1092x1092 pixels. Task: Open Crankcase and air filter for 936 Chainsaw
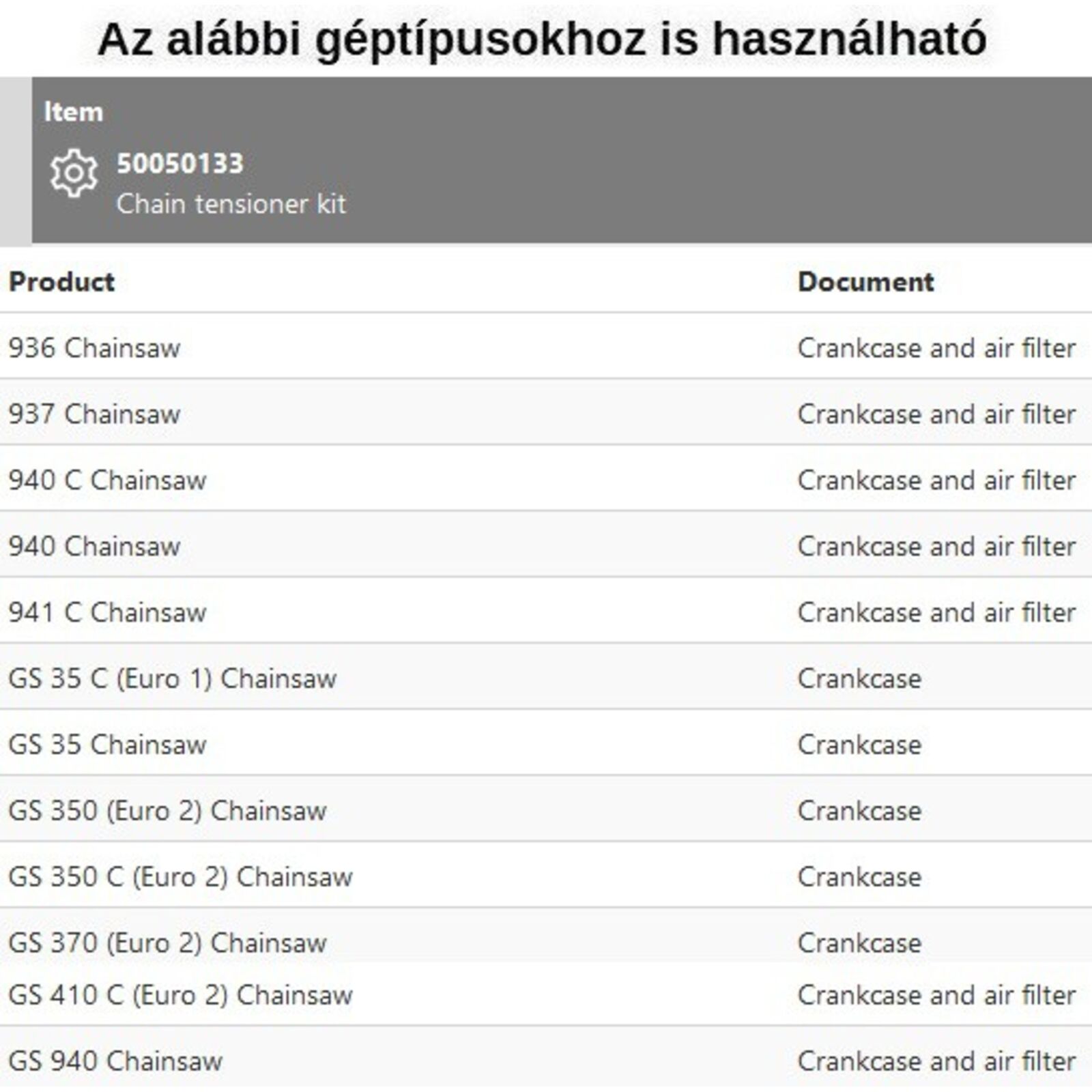[x=936, y=348]
